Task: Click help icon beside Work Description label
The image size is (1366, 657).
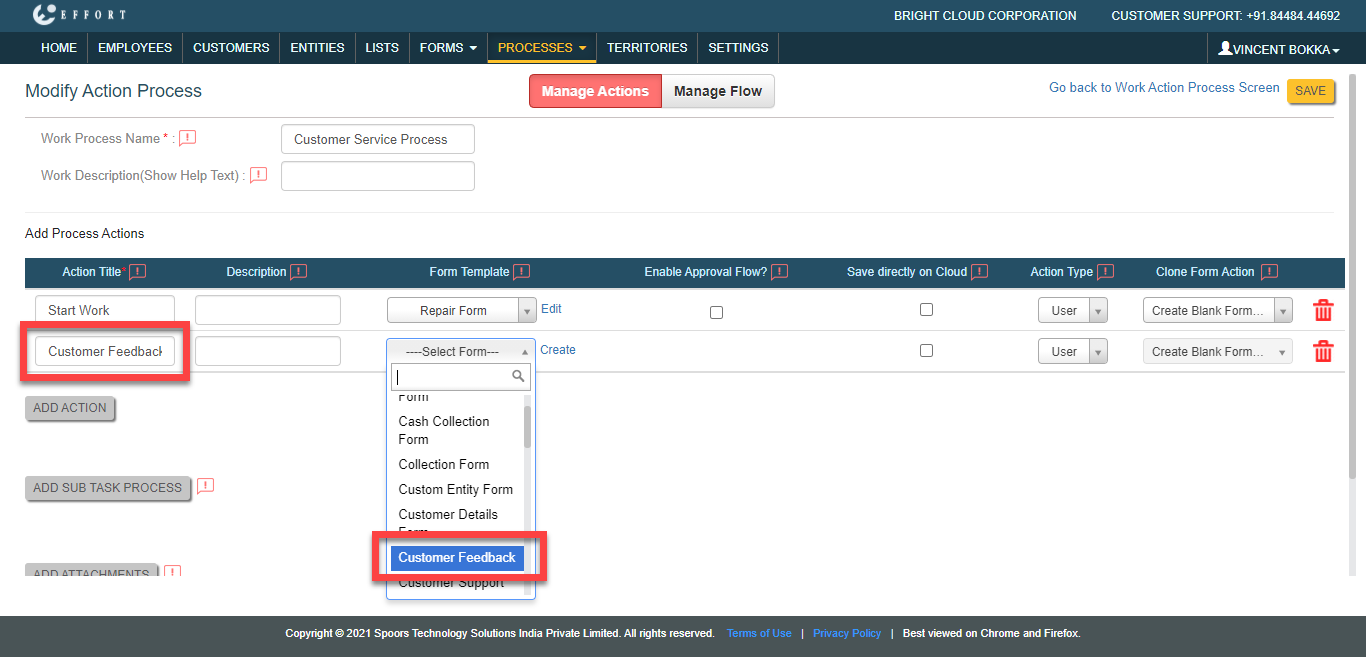Action: 258,175
